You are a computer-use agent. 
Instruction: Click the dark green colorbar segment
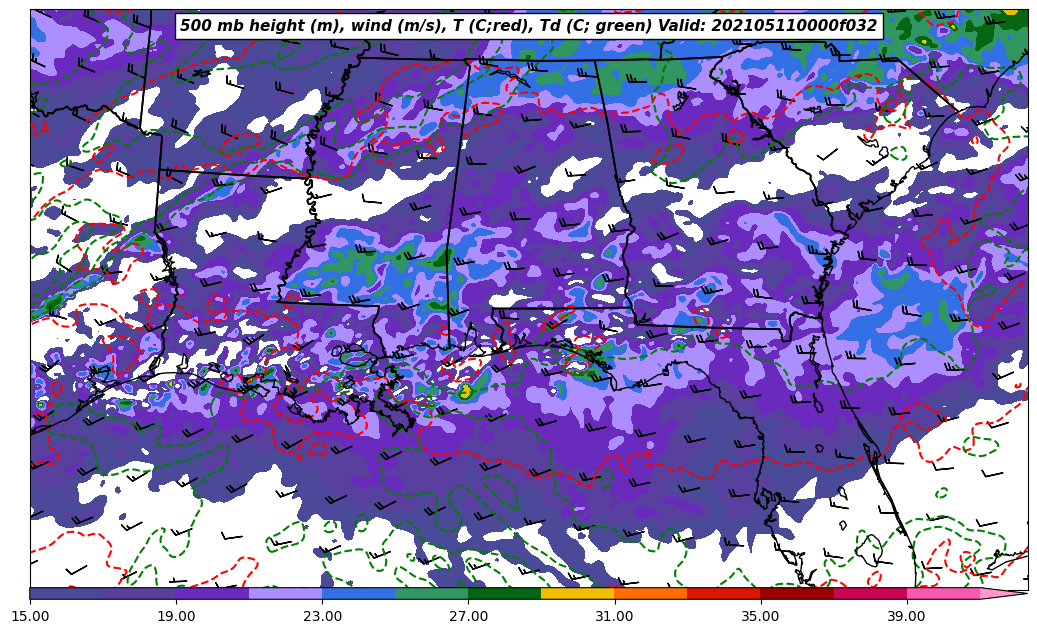coord(504,593)
